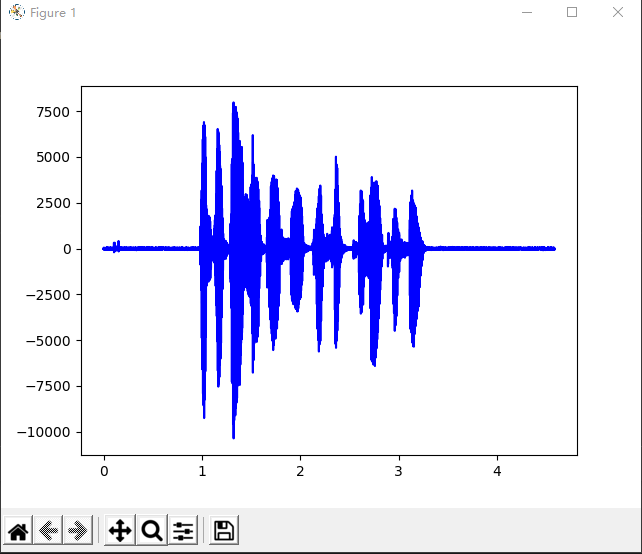Click the x-axis tick label 1
Screen dimensions: 642x554
pyautogui.click(x=202, y=472)
